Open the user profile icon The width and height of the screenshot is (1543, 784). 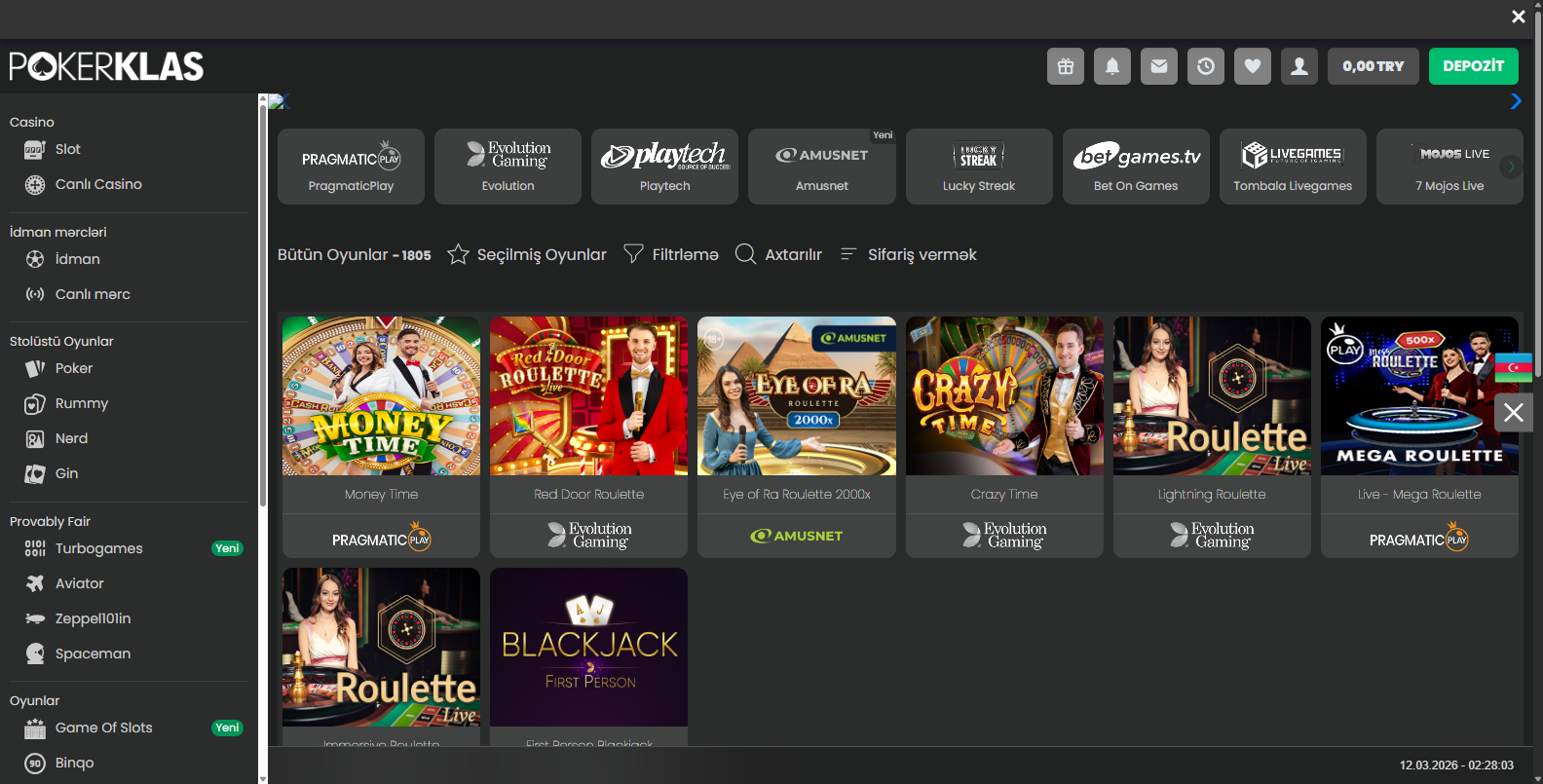[x=1299, y=66]
